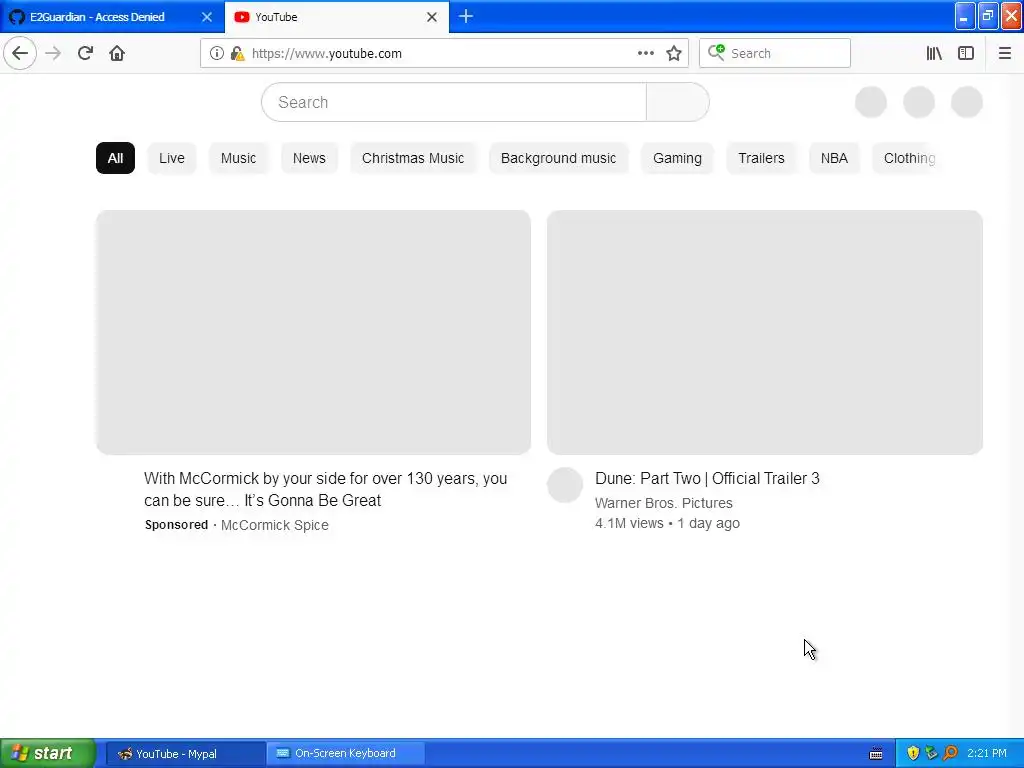1024x768 pixels.
Task: Open the Library bookshelf icon
Action: pos(934,53)
